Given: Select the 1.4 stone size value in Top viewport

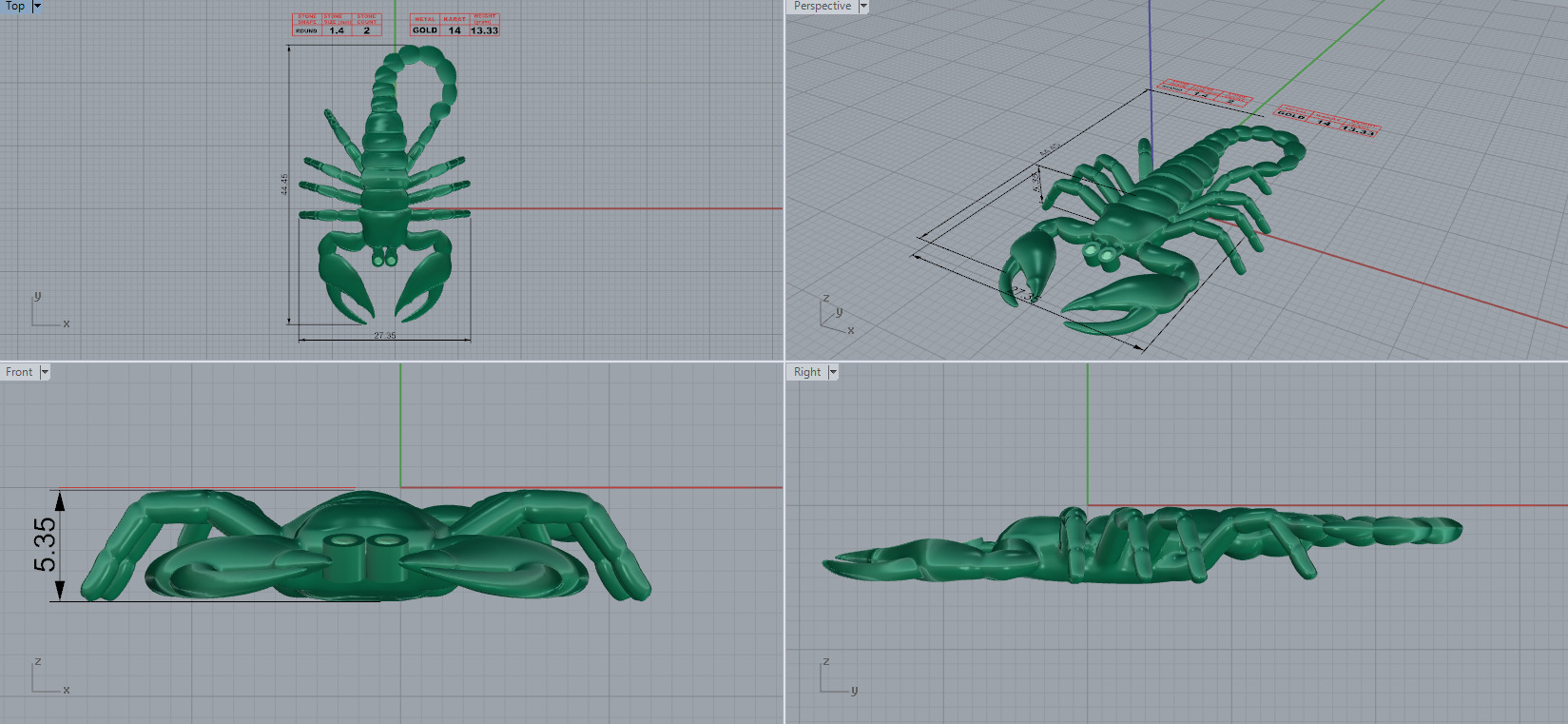Looking at the screenshot, I should click(337, 30).
